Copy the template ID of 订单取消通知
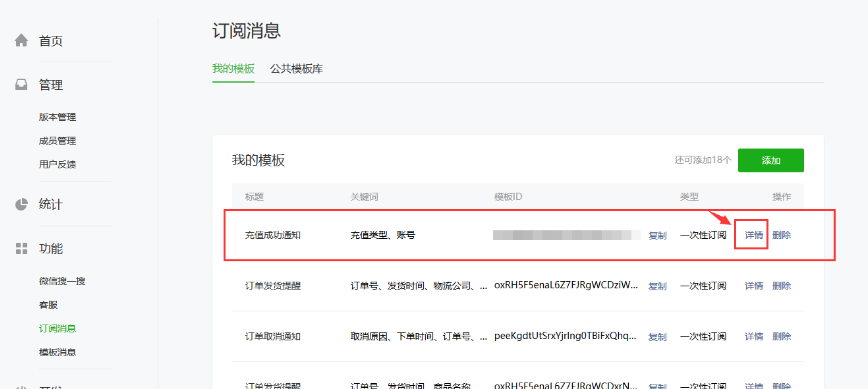 (657, 336)
